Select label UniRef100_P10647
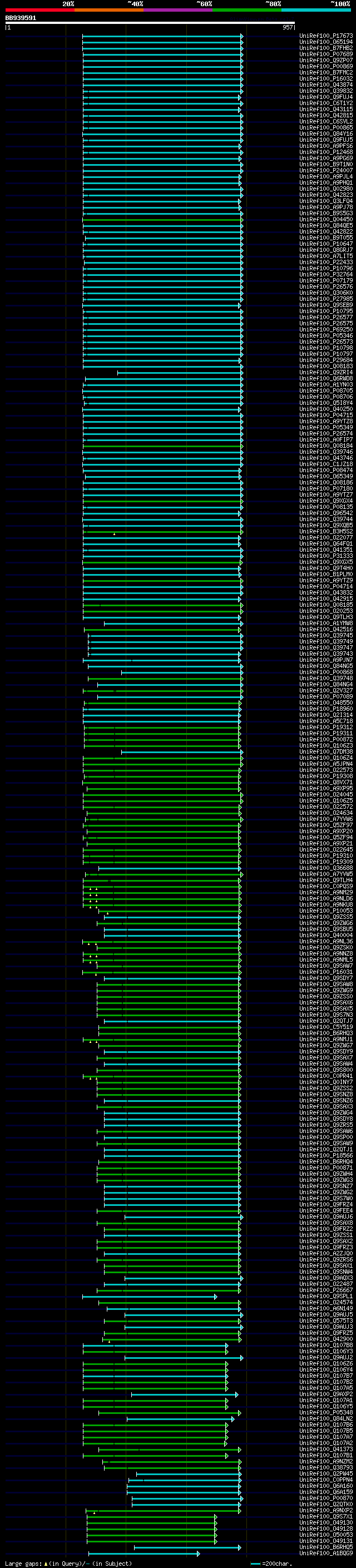Viewport: 356px width, 1568px height. (326, 244)
